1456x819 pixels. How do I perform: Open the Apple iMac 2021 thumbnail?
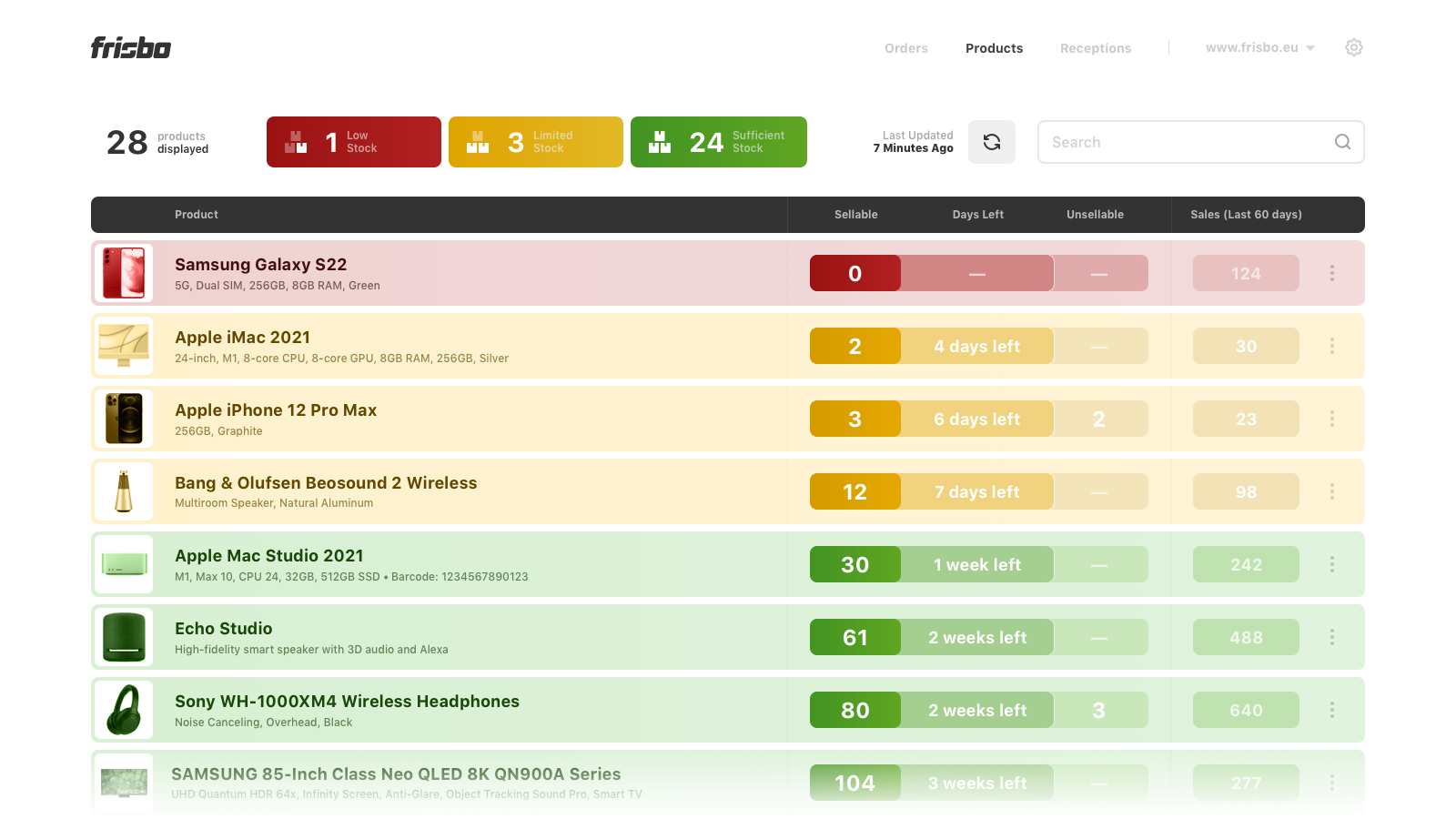point(124,346)
